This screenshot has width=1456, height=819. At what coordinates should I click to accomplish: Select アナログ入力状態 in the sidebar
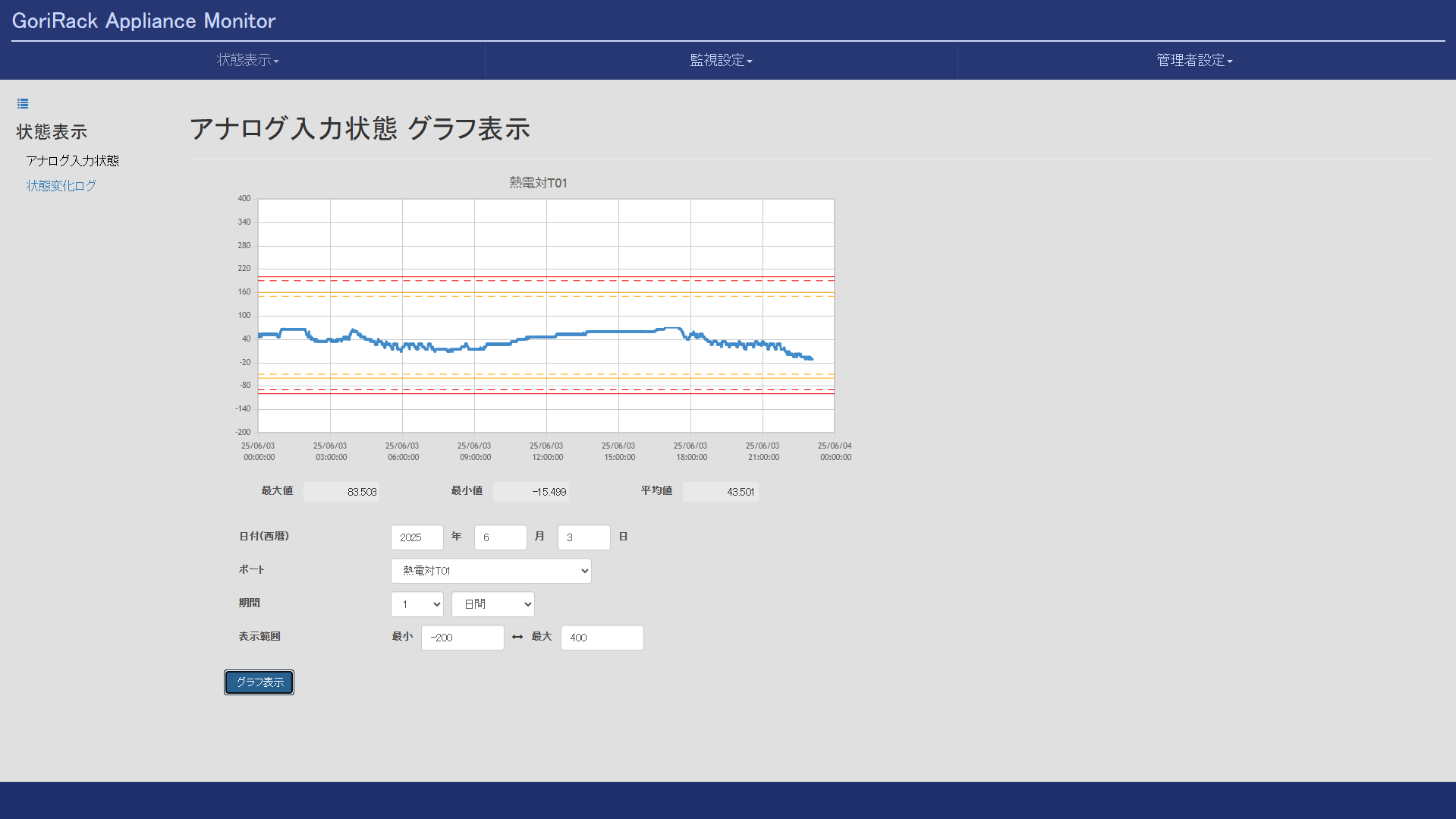[x=73, y=161]
